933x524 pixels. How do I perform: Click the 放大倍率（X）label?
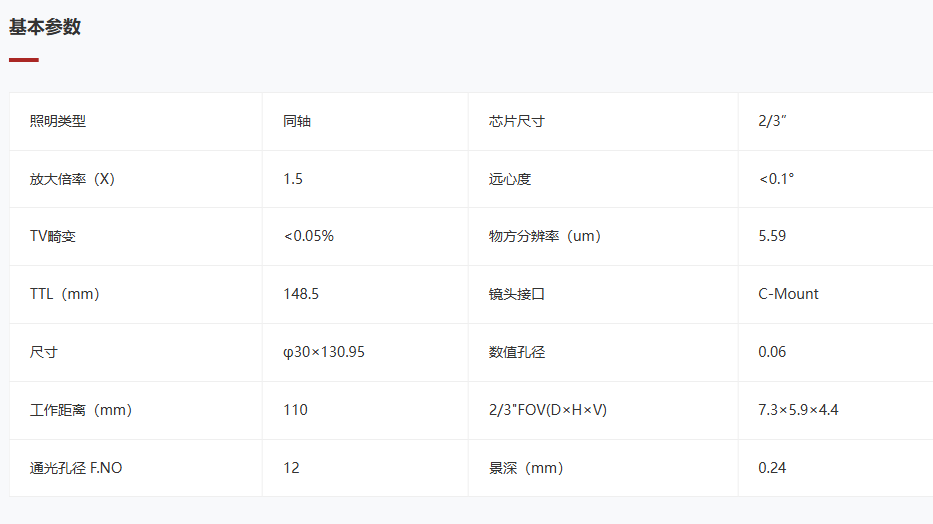[x=73, y=179]
